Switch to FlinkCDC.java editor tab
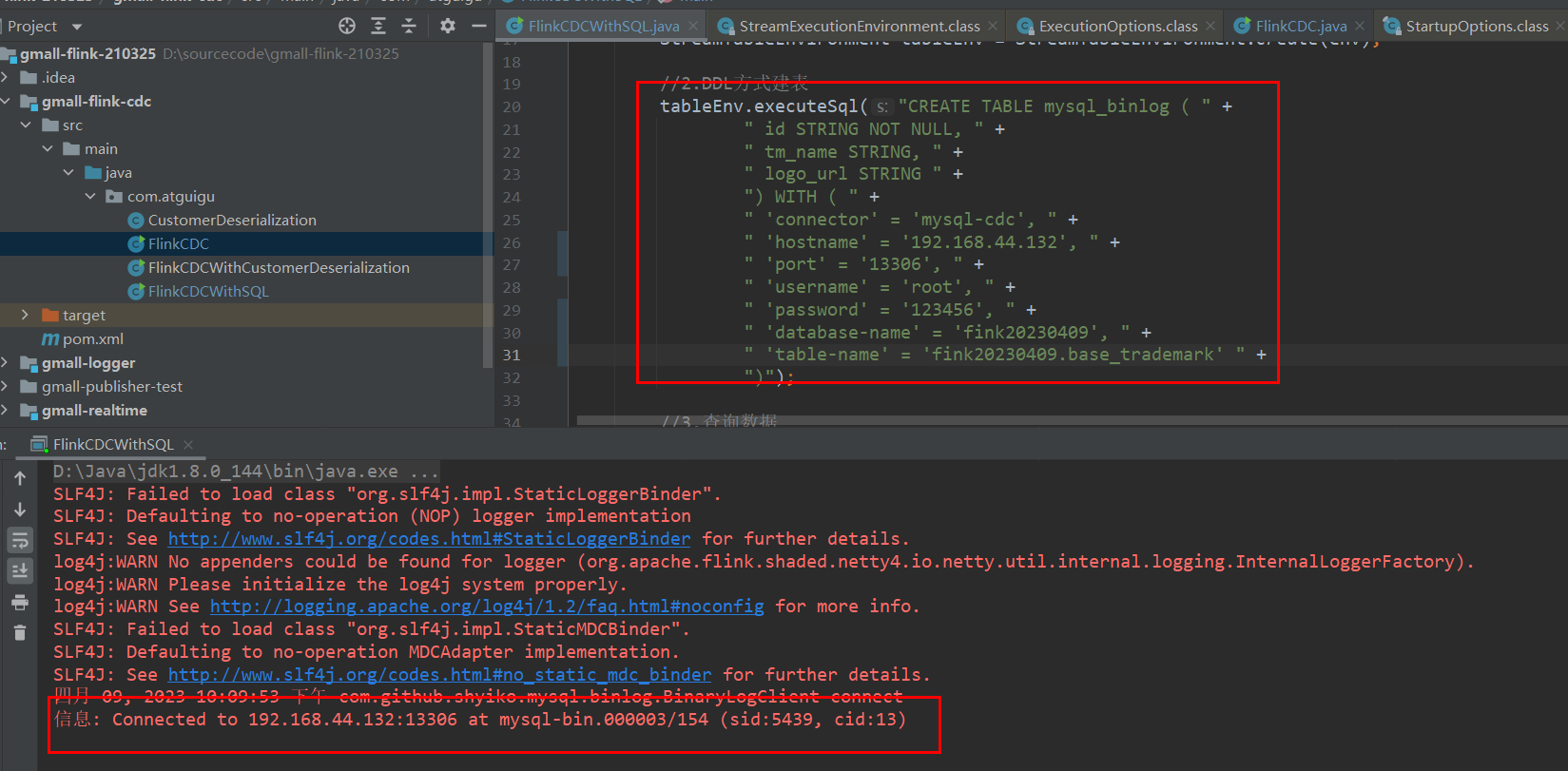This screenshot has width=1568, height=771. point(1301,26)
